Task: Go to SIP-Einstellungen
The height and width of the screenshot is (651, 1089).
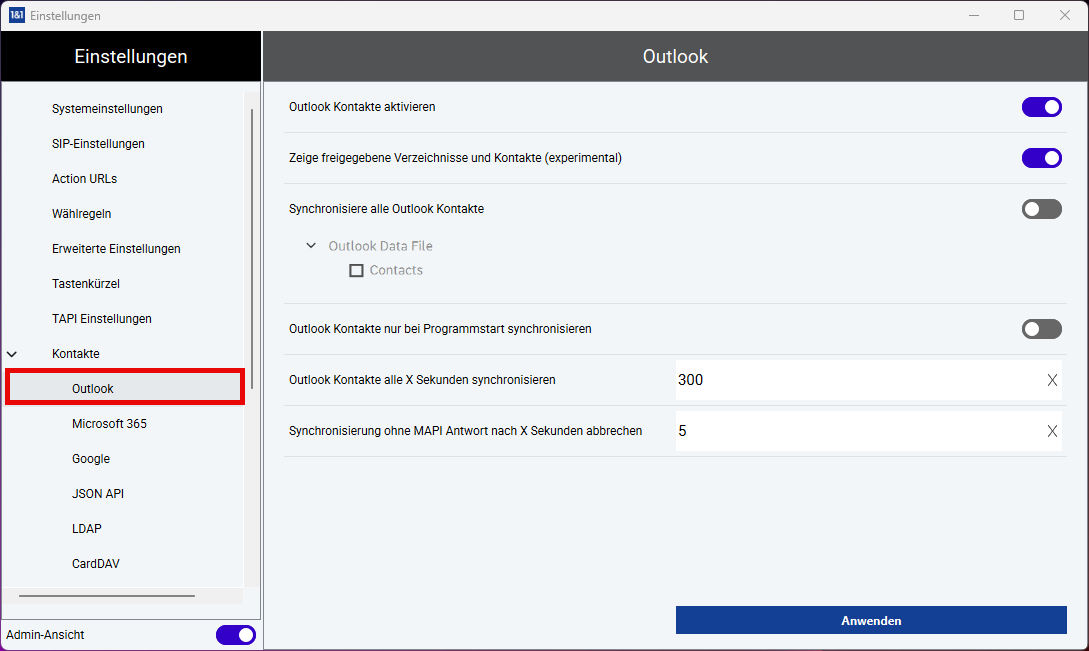Action: (98, 144)
